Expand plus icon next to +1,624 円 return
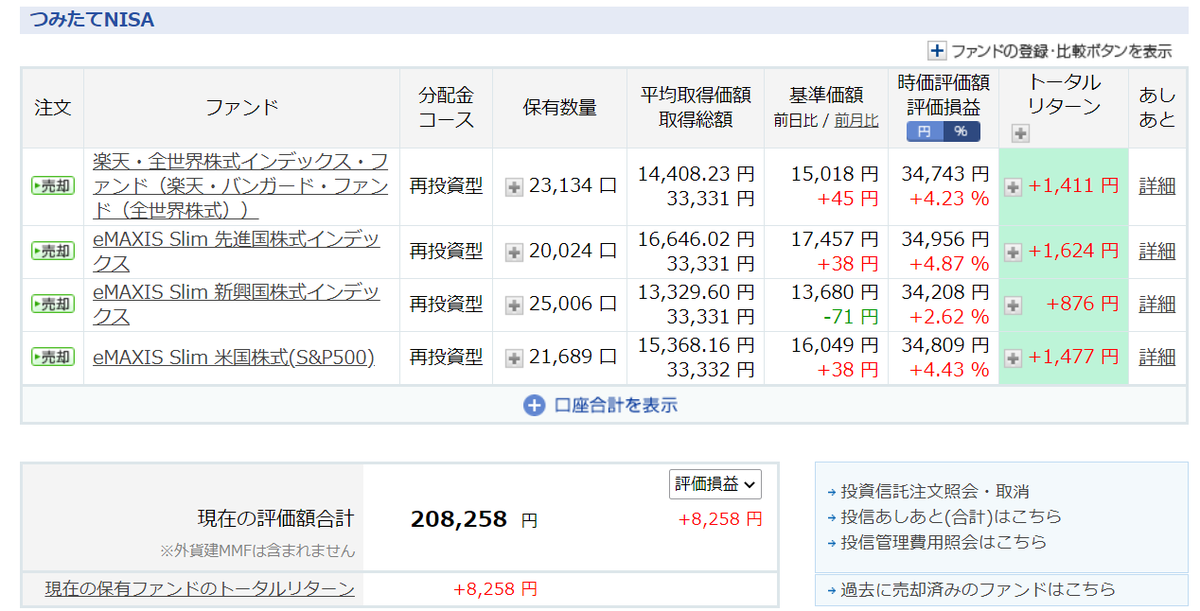Screen dimensions: 1200x611 [x=1013, y=252]
